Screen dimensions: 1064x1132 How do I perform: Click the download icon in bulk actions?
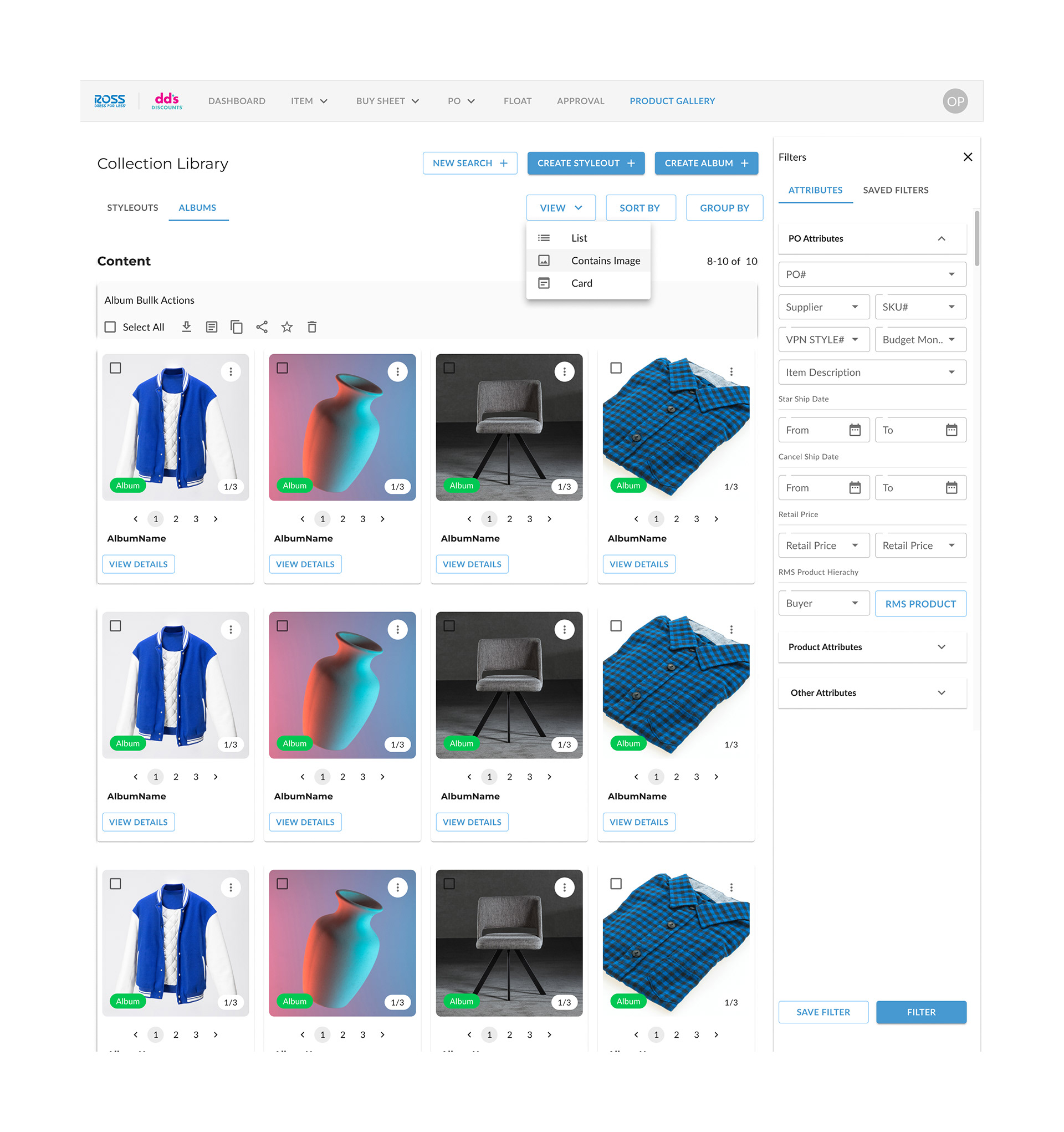[x=186, y=327]
